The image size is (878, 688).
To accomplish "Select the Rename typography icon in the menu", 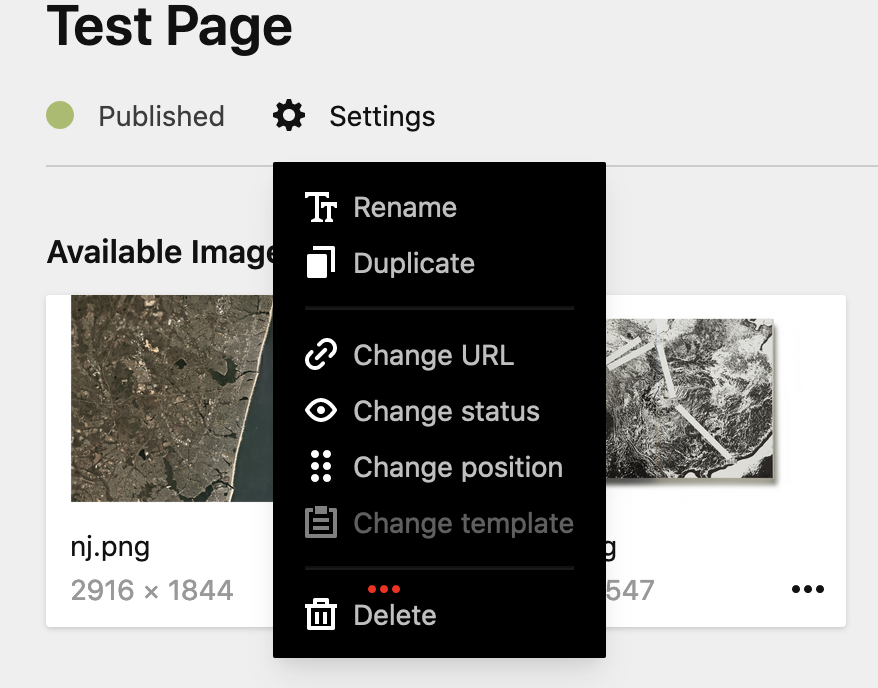I will click(319, 207).
